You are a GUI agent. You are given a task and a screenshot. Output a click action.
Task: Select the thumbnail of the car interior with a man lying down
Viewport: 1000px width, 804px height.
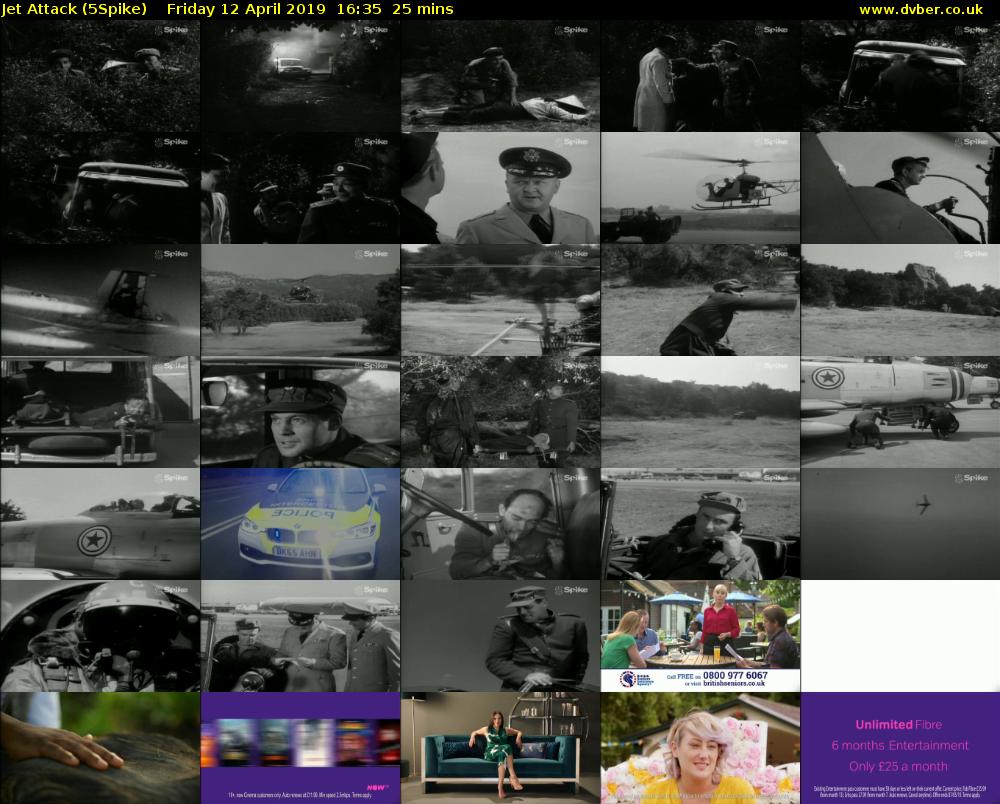pos(100,412)
